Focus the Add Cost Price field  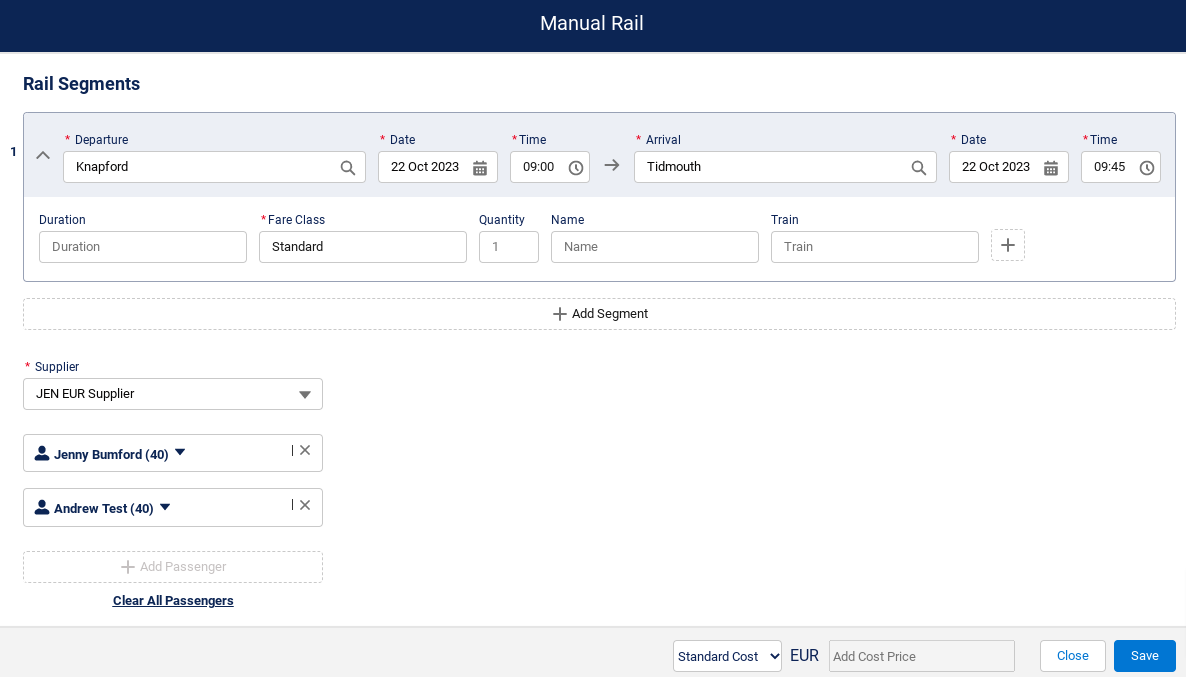(921, 656)
